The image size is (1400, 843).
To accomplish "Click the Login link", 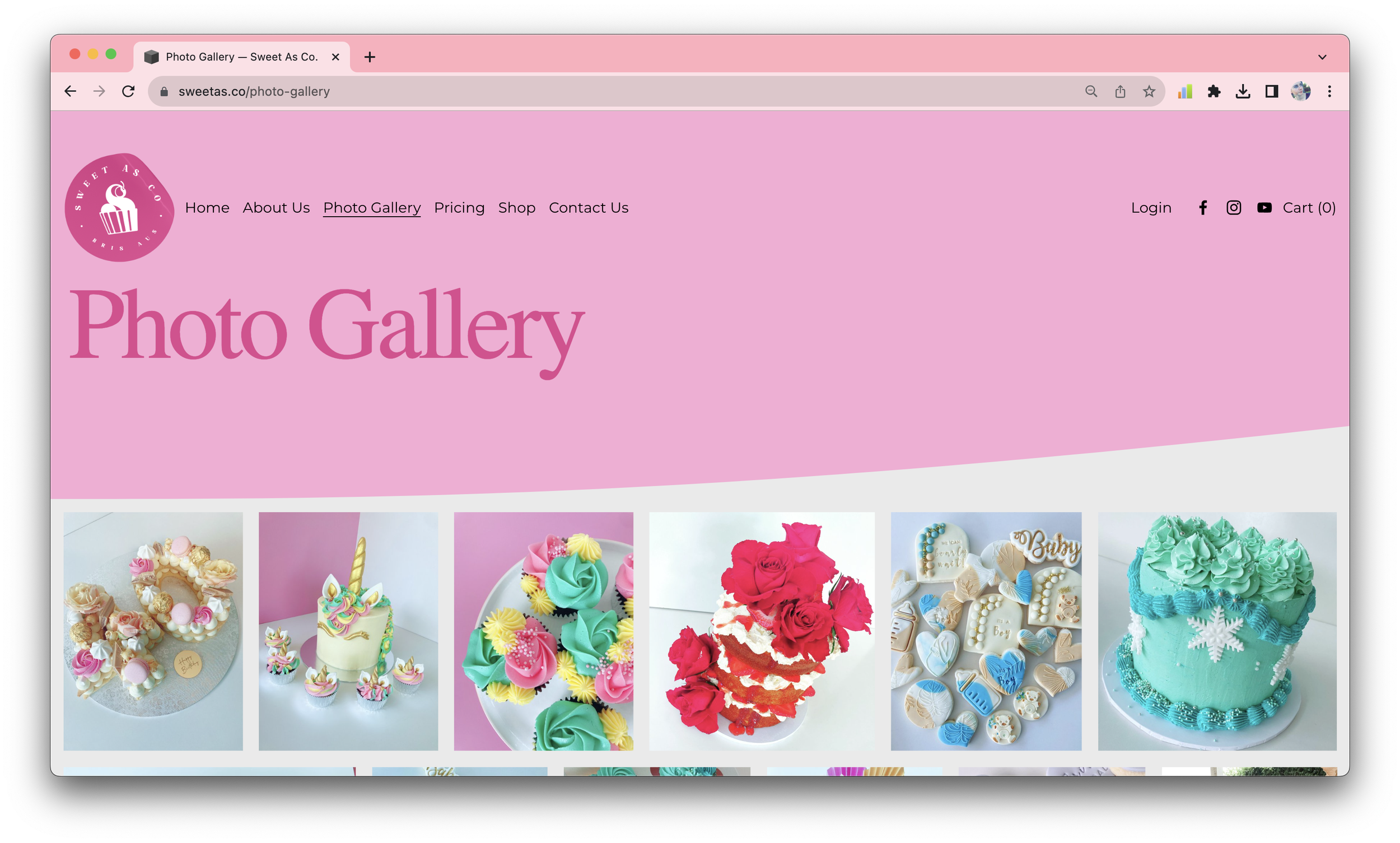I will [x=1151, y=207].
